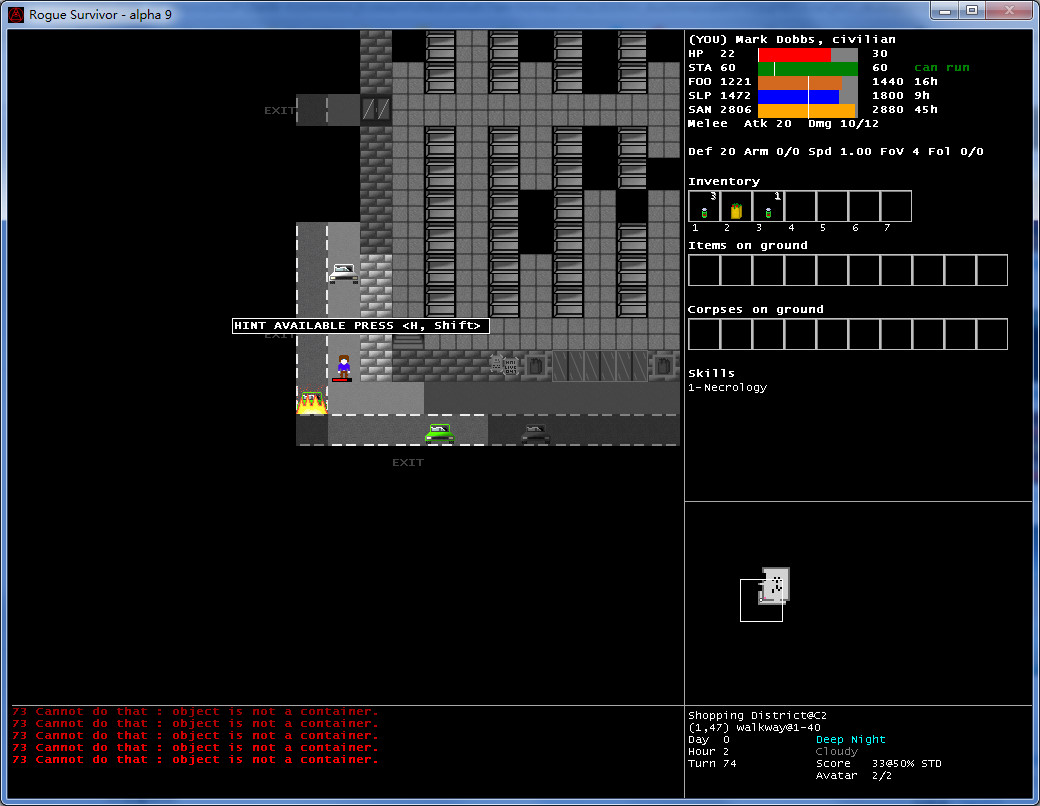1040x806 pixels.
Task: Click the burning car with flames
Action: click(312, 402)
